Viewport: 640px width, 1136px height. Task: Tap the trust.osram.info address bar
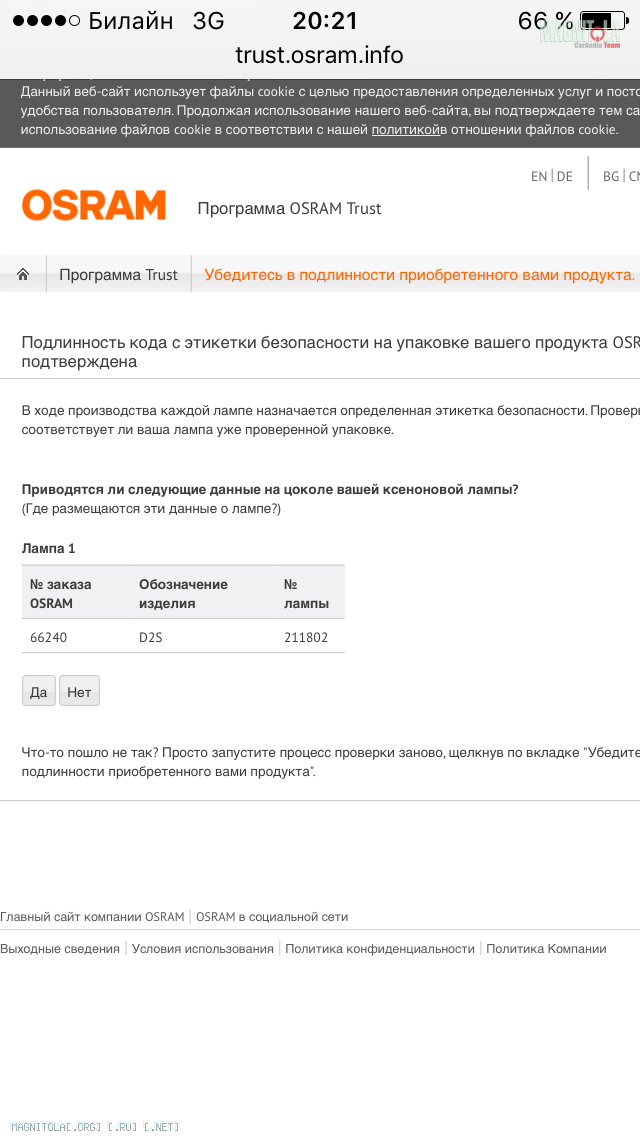coord(320,55)
